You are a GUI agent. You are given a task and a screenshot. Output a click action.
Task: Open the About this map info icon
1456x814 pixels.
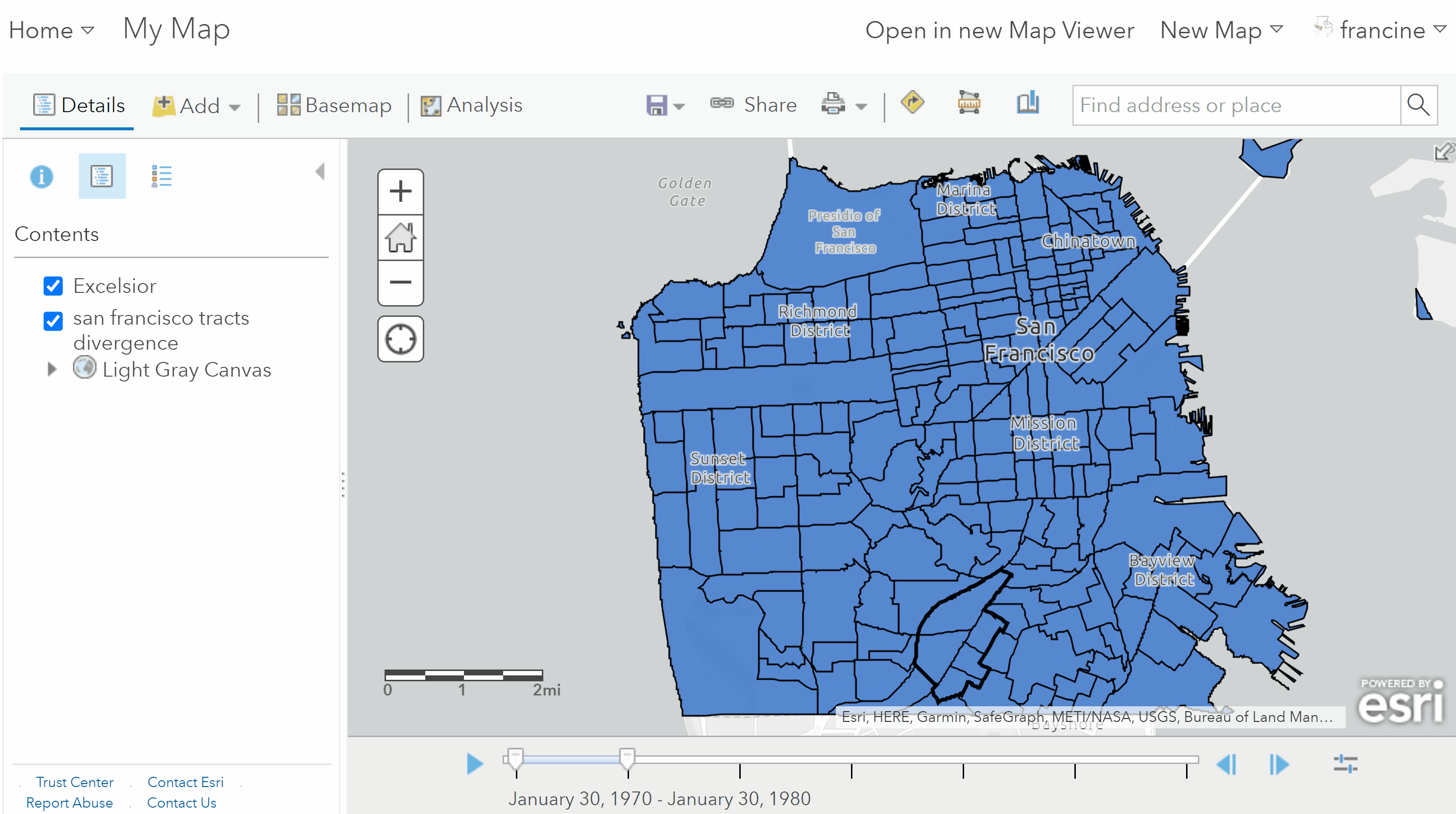tap(41, 176)
